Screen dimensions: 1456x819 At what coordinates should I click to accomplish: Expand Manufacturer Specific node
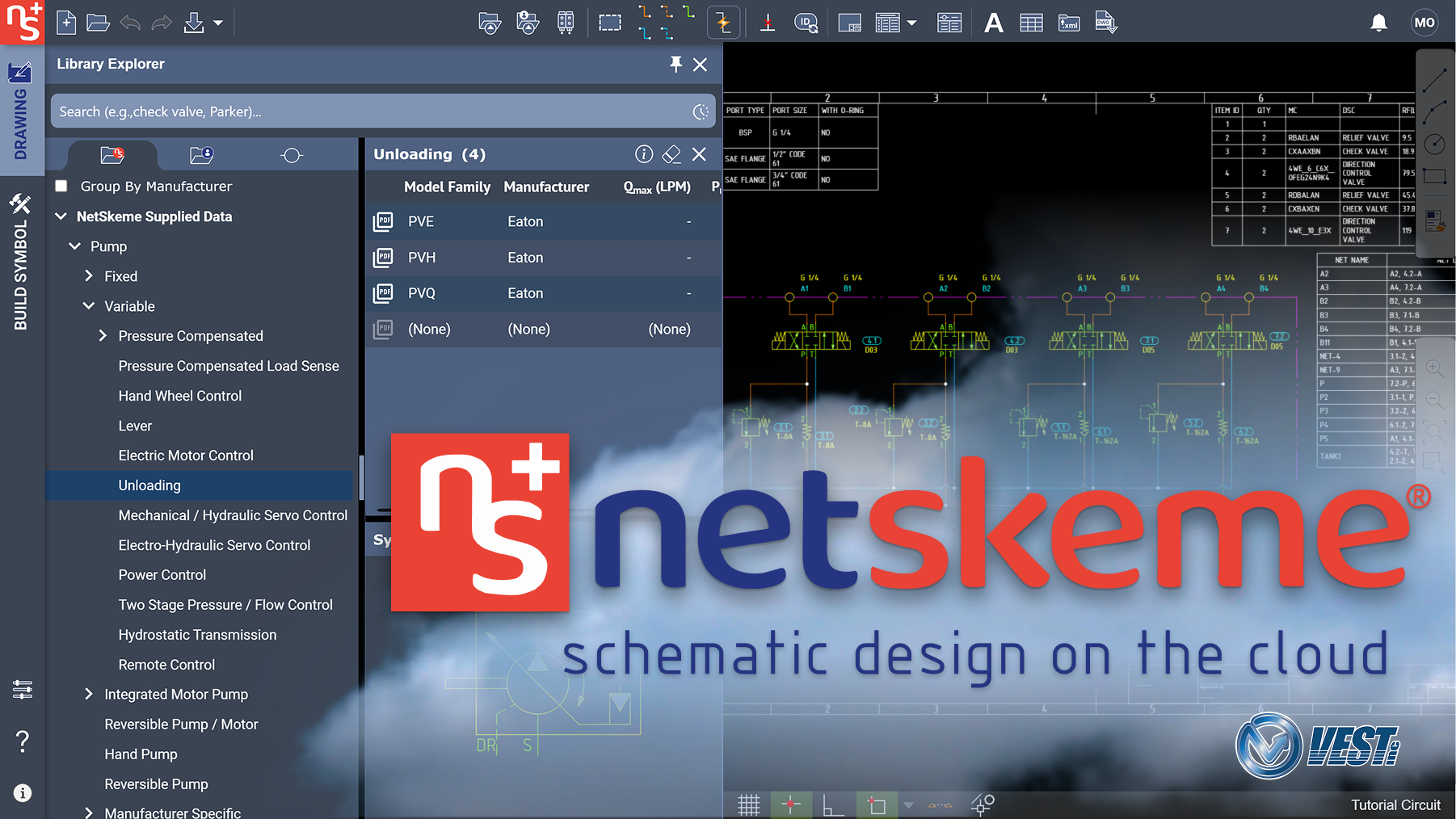(x=89, y=812)
